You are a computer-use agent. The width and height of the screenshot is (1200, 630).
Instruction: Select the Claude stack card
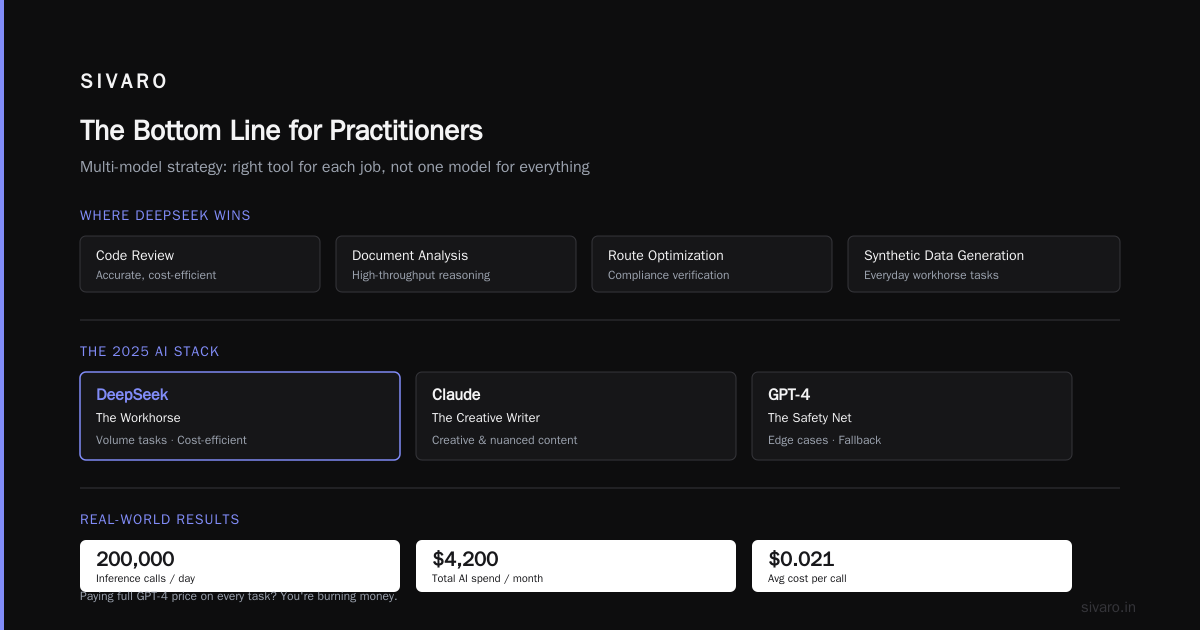[576, 416]
